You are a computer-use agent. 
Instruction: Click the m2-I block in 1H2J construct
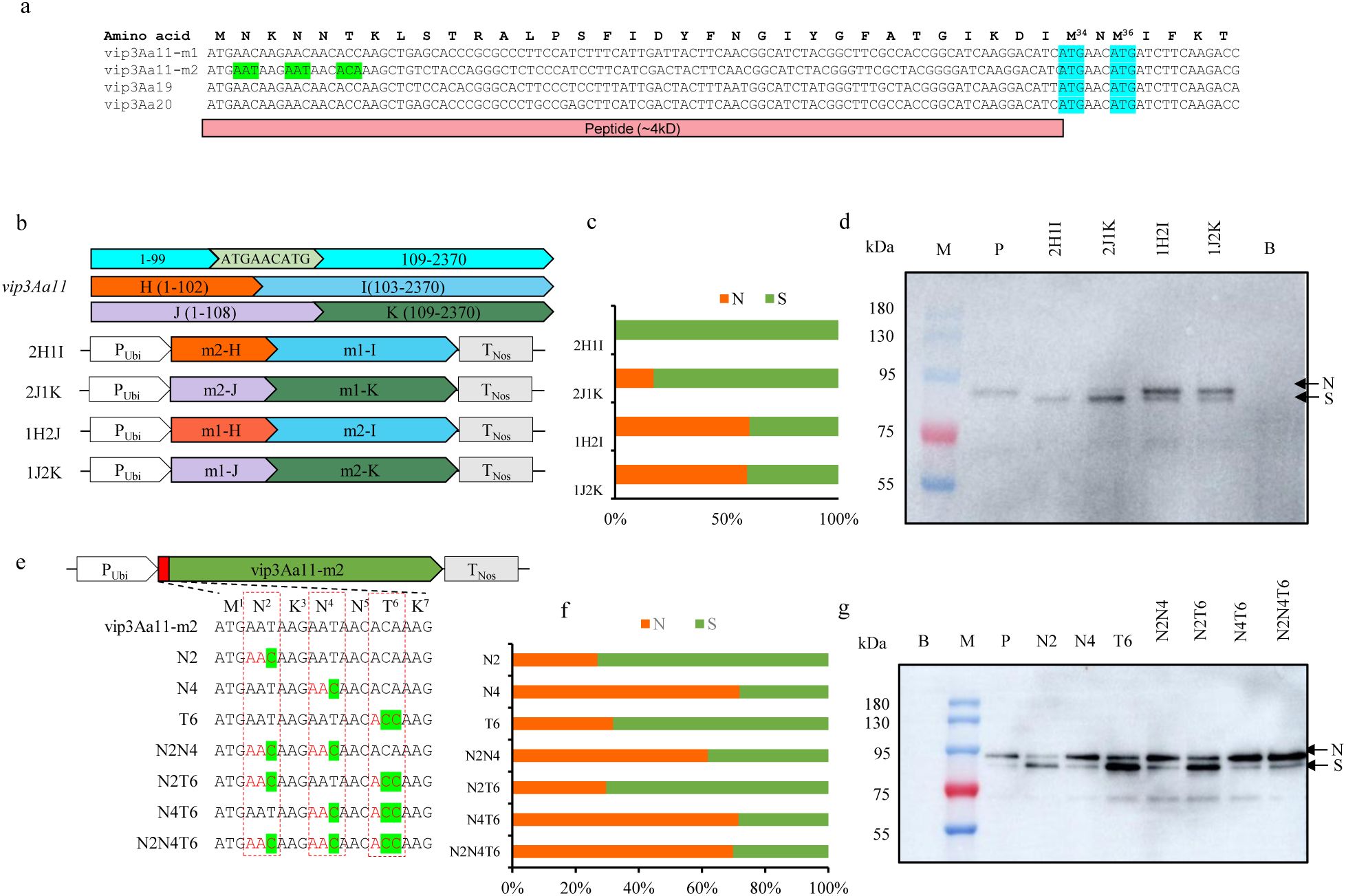pos(360,430)
